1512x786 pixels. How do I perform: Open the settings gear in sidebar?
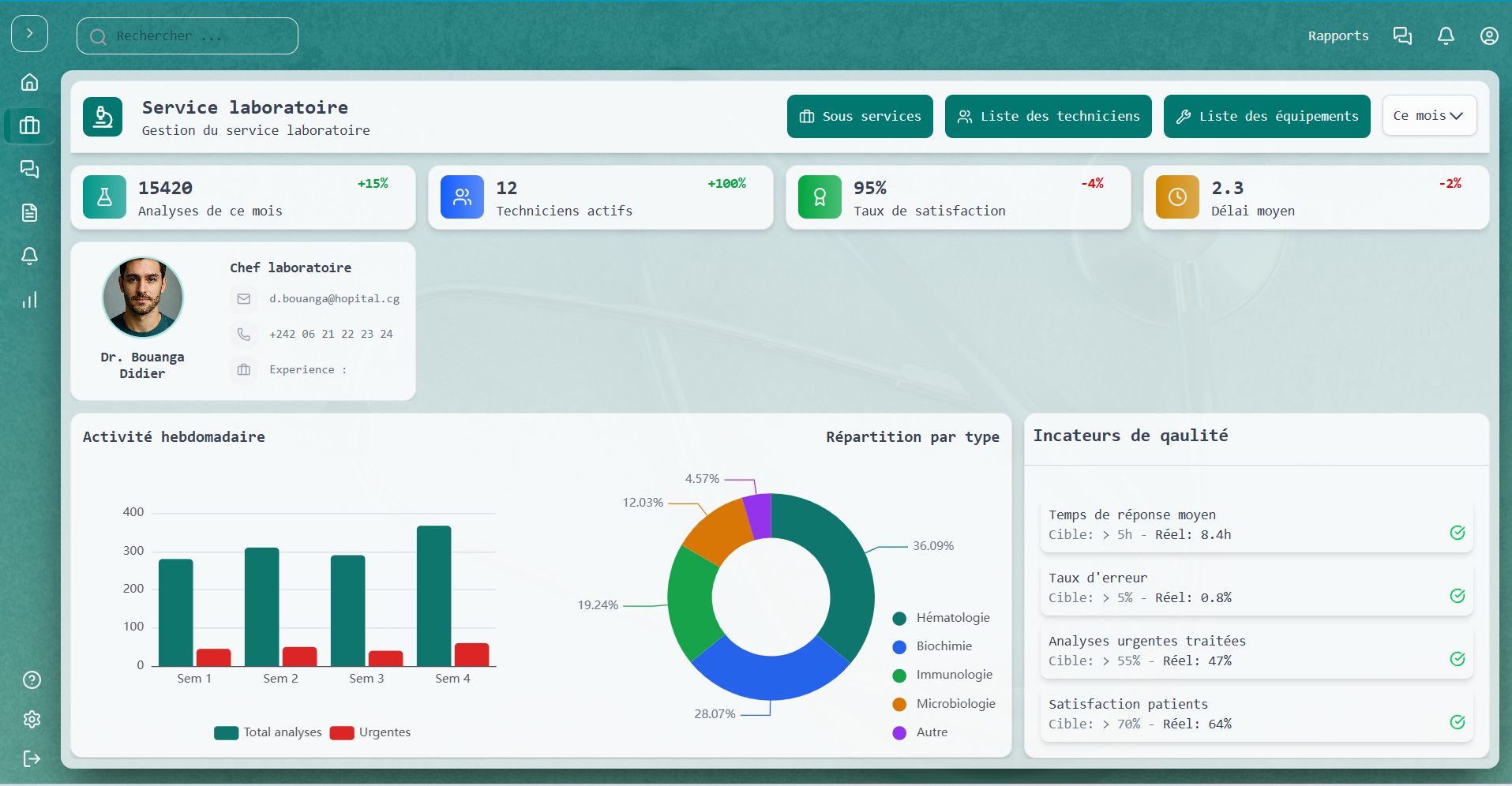click(x=32, y=719)
